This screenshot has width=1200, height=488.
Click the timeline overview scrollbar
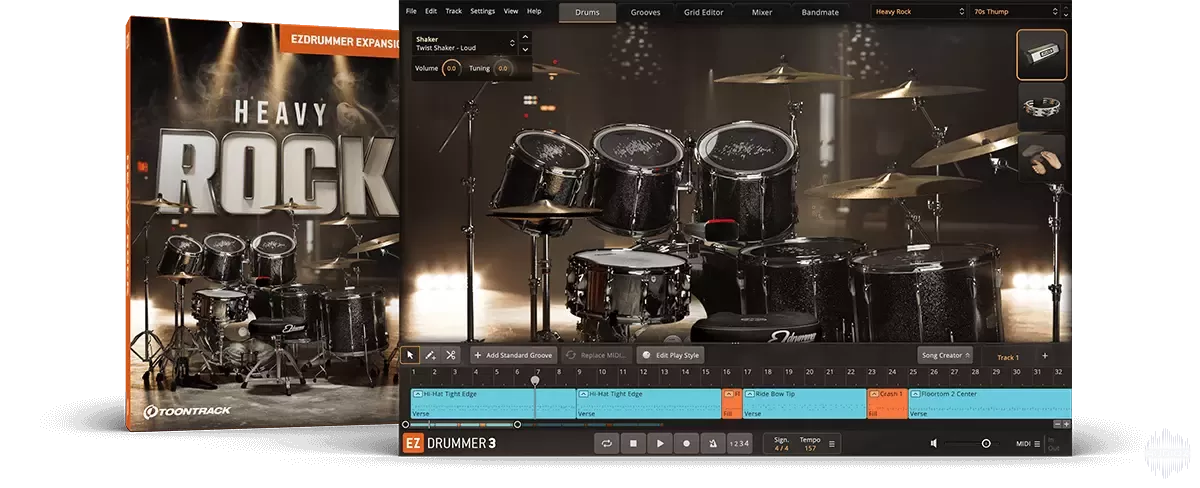[x=461, y=424]
